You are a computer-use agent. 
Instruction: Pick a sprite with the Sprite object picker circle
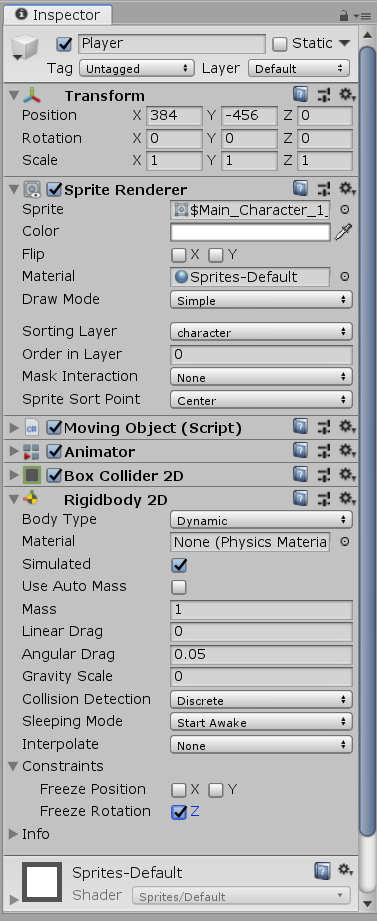coord(345,210)
